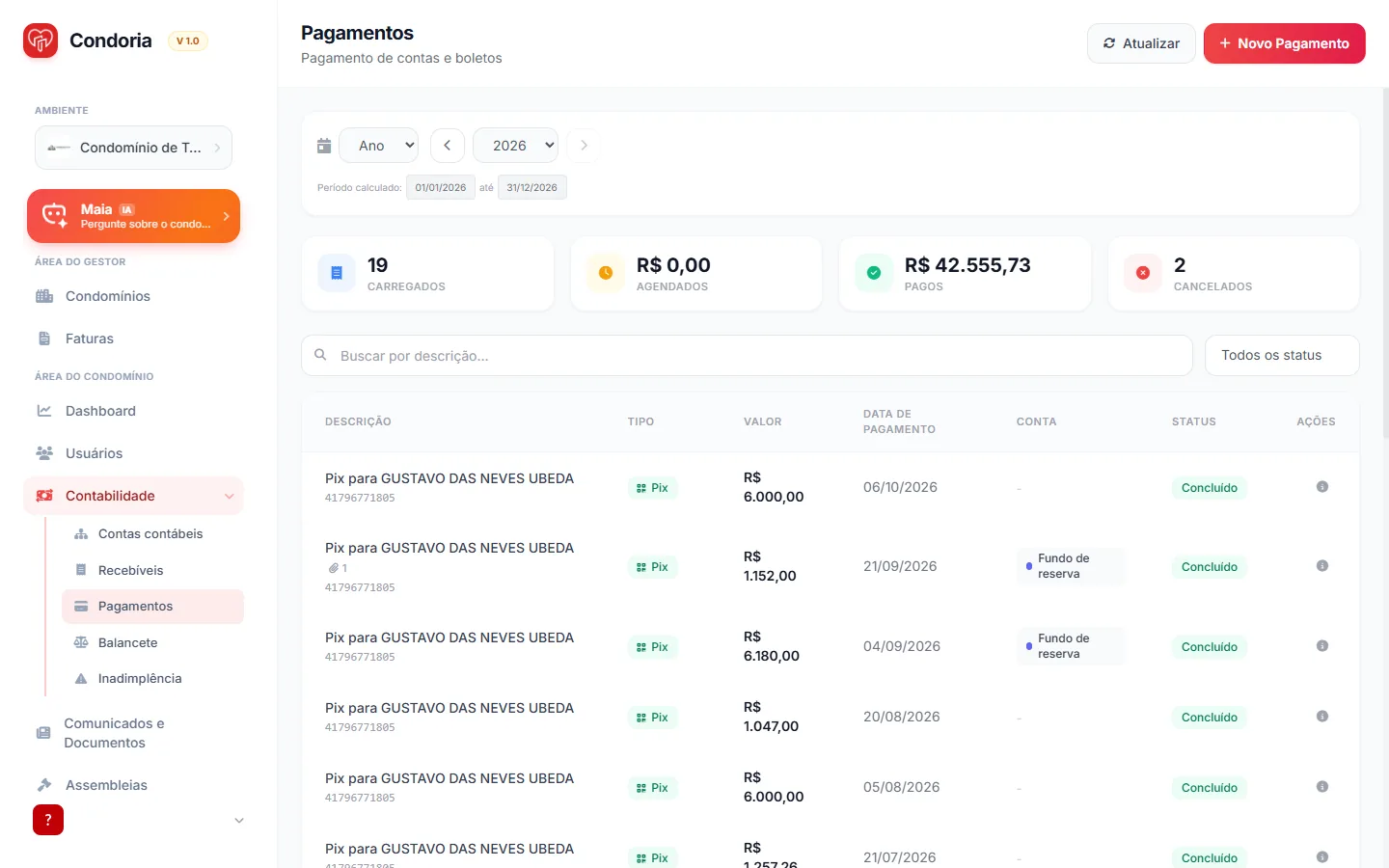Open the Todos os status filter
Viewport: 1389px width, 868px height.
point(1282,355)
